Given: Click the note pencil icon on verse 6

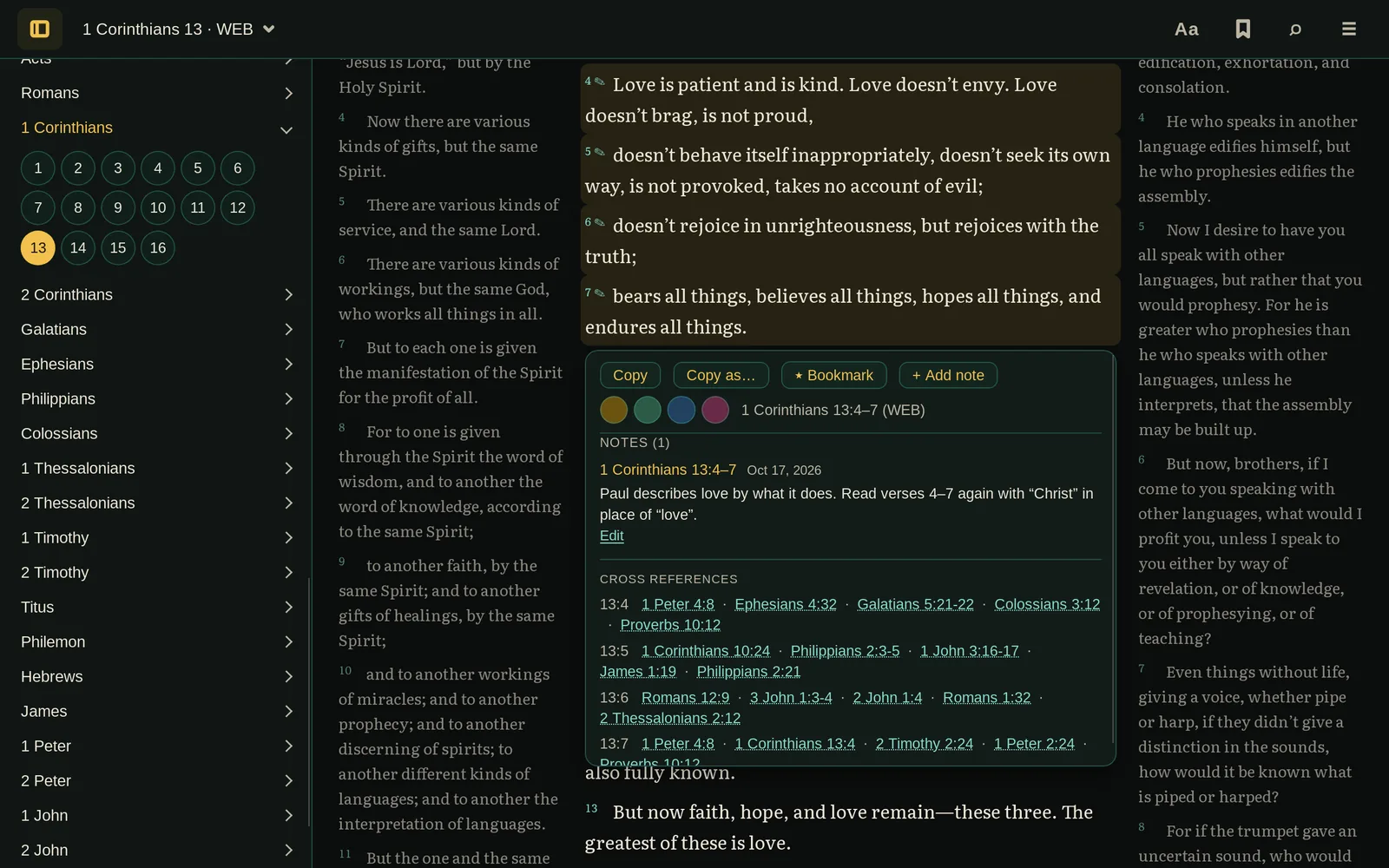Looking at the screenshot, I should coord(600,222).
